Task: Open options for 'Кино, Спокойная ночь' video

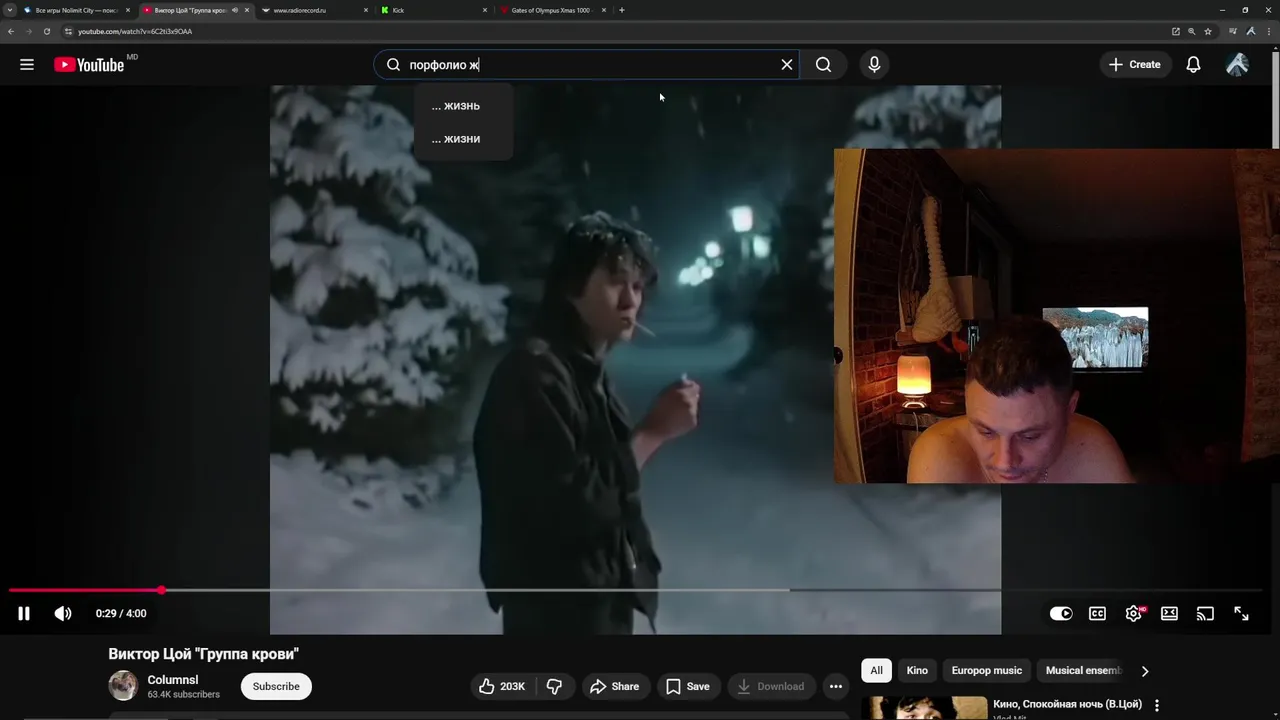Action: pos(1157,705)
